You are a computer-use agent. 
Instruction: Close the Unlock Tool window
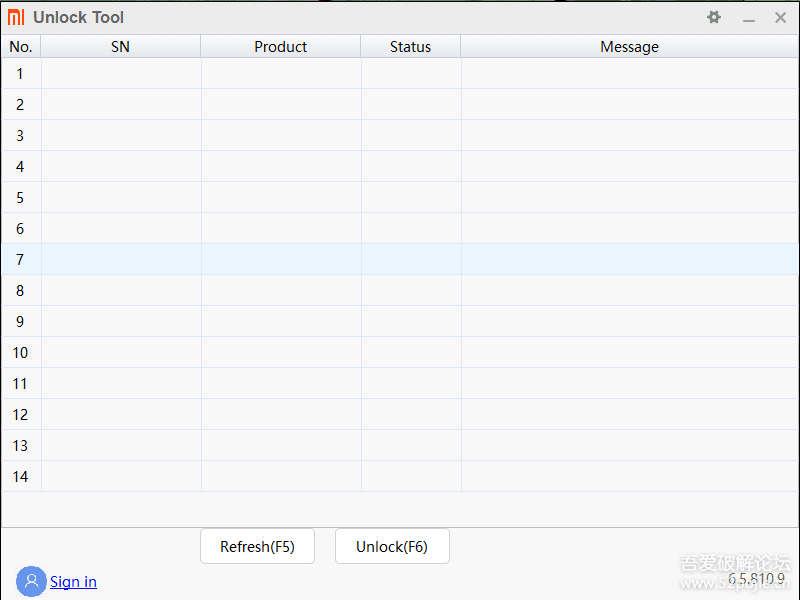pyautogui.click(x=781, y=17)
